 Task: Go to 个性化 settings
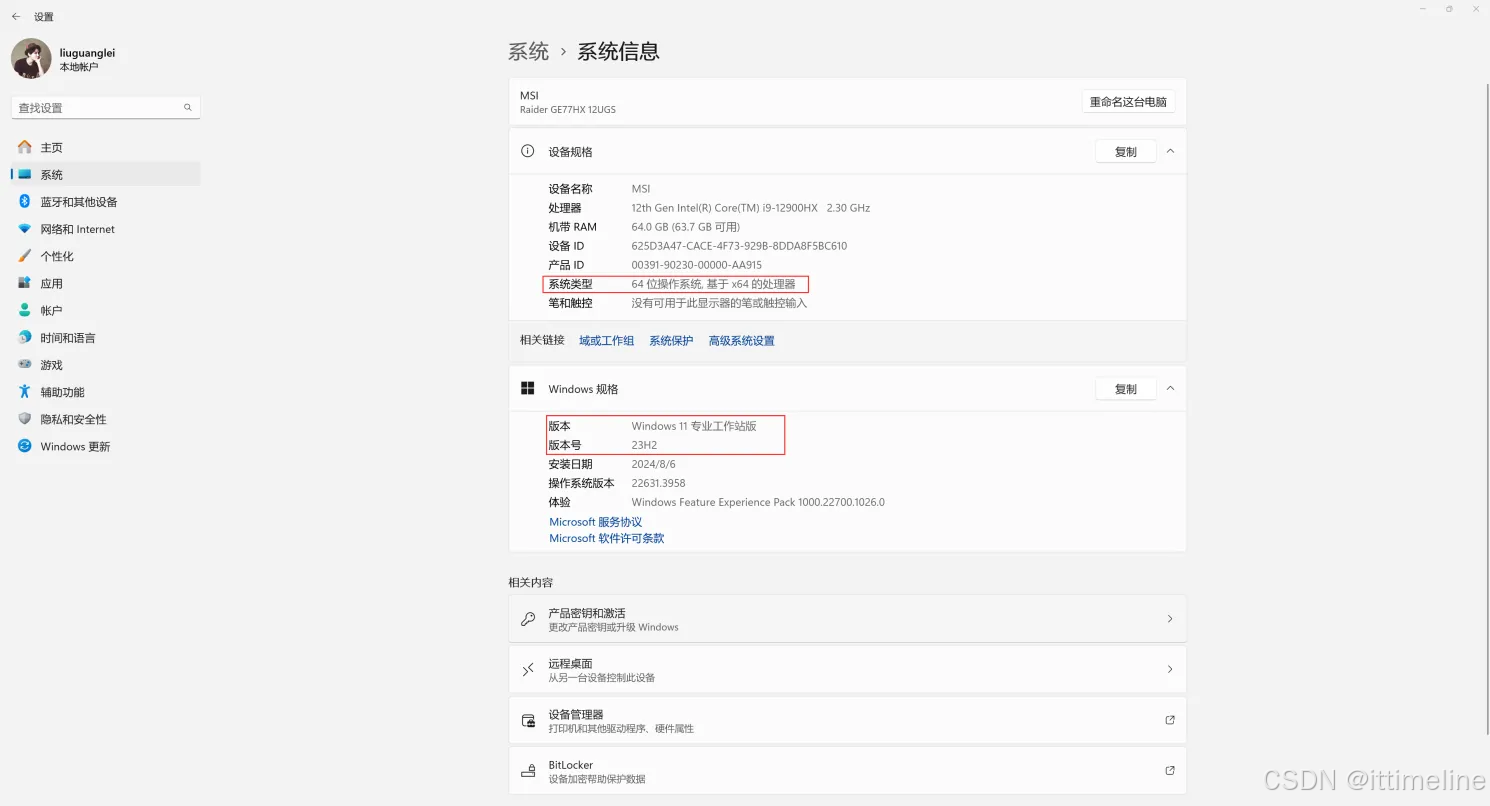pos(106,256)
